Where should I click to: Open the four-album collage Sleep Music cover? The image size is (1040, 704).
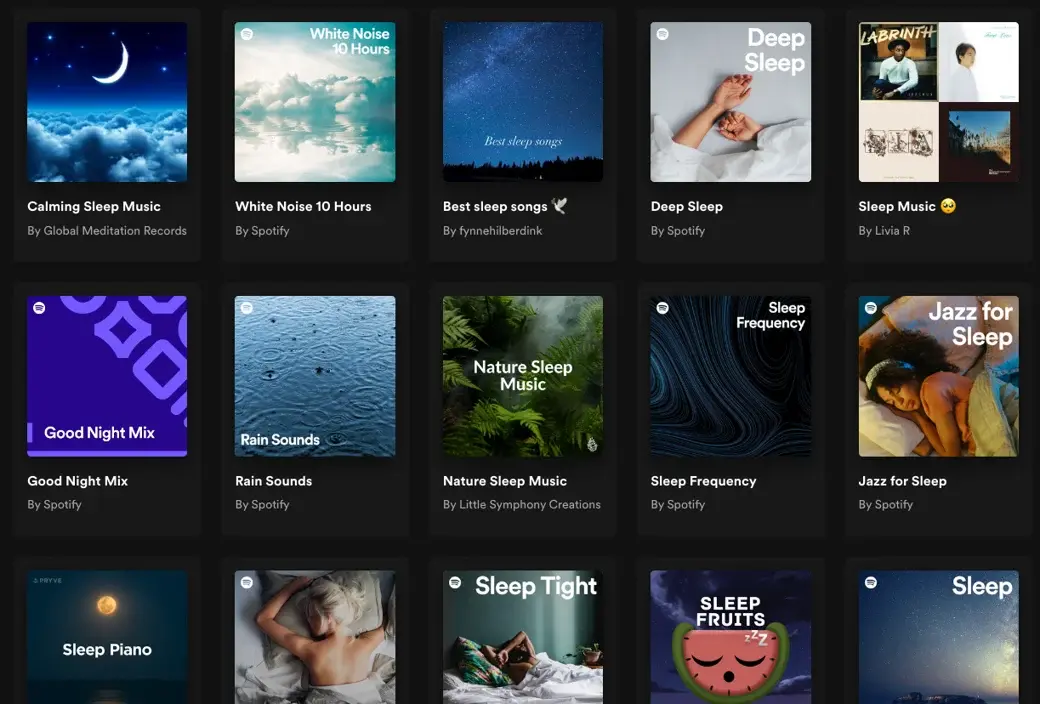pyautogui.click(x=938, y=102)
